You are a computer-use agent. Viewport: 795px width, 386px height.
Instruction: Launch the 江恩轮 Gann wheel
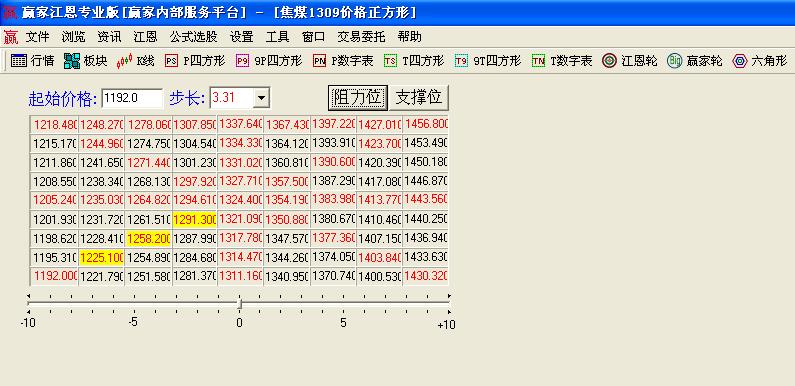click(630, 61)
